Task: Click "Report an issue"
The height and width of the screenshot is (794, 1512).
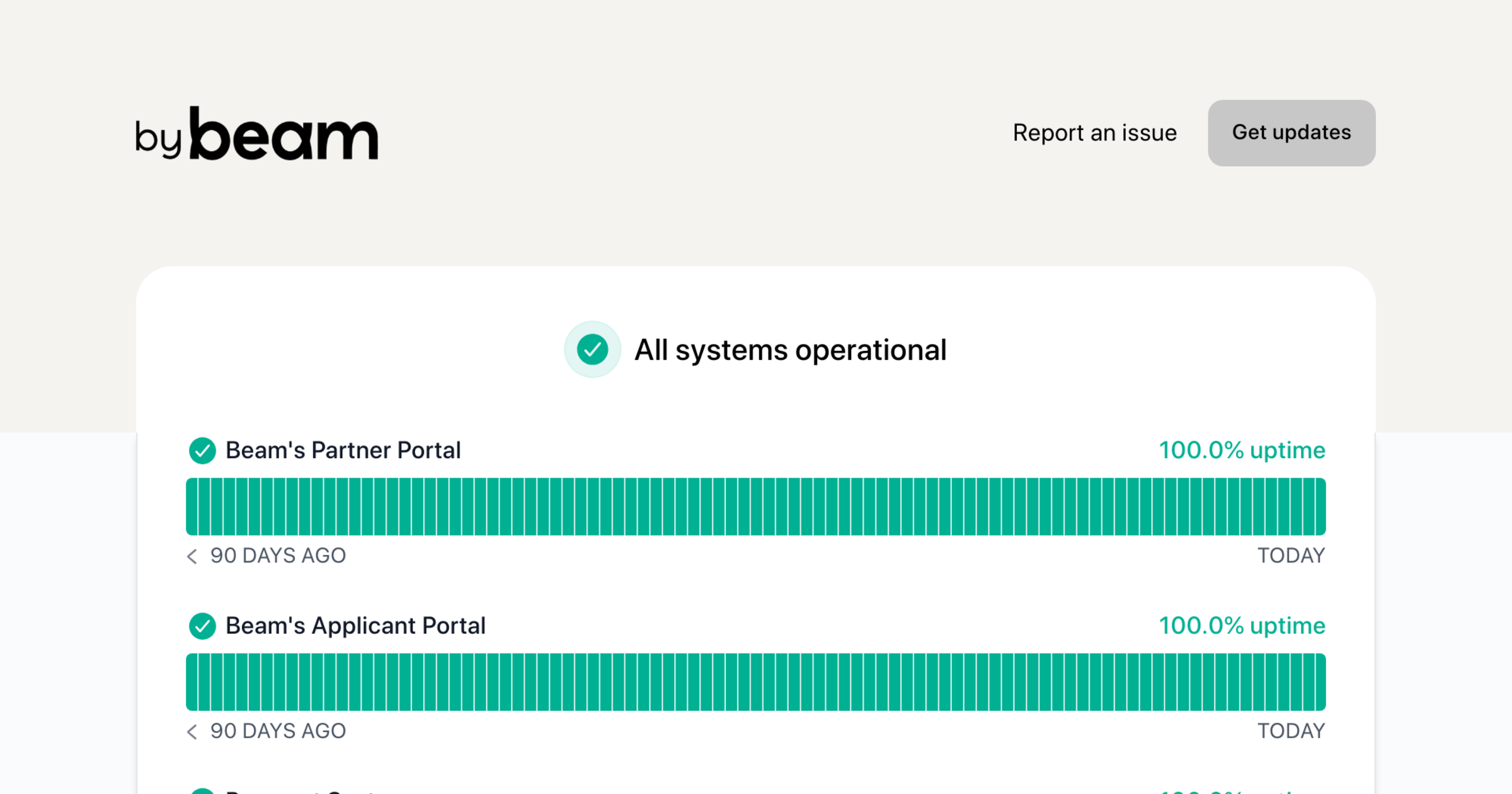Action: 1094,132
